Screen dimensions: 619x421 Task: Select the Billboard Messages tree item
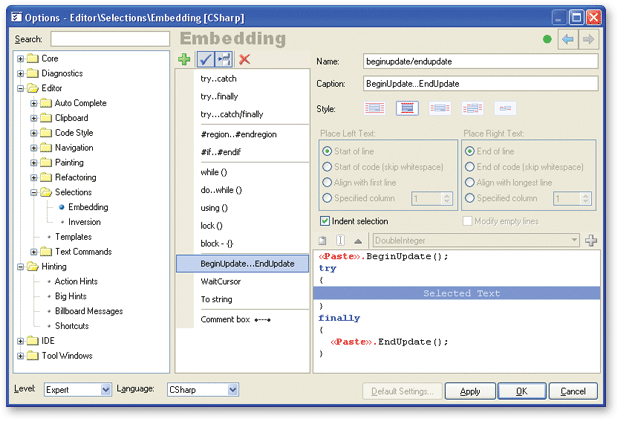click(89, 311)
